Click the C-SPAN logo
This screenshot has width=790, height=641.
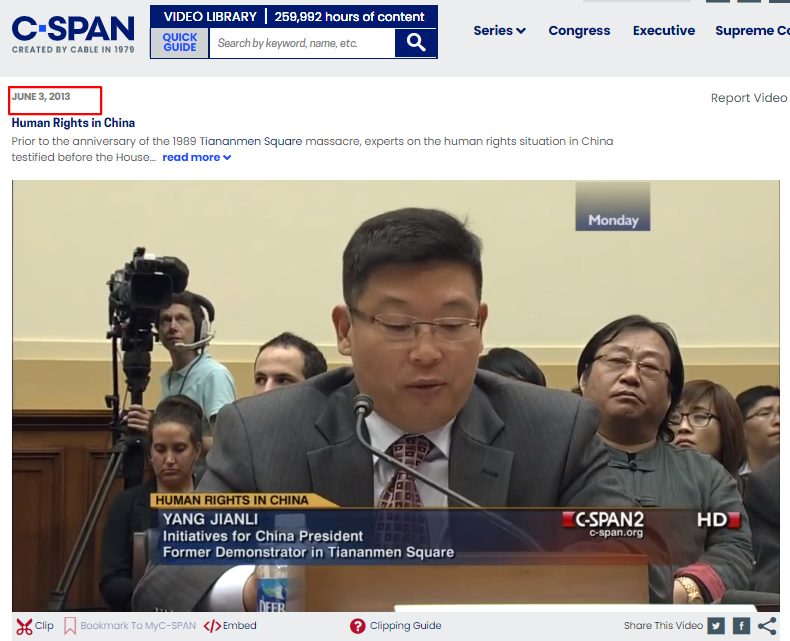pos(73,34)
